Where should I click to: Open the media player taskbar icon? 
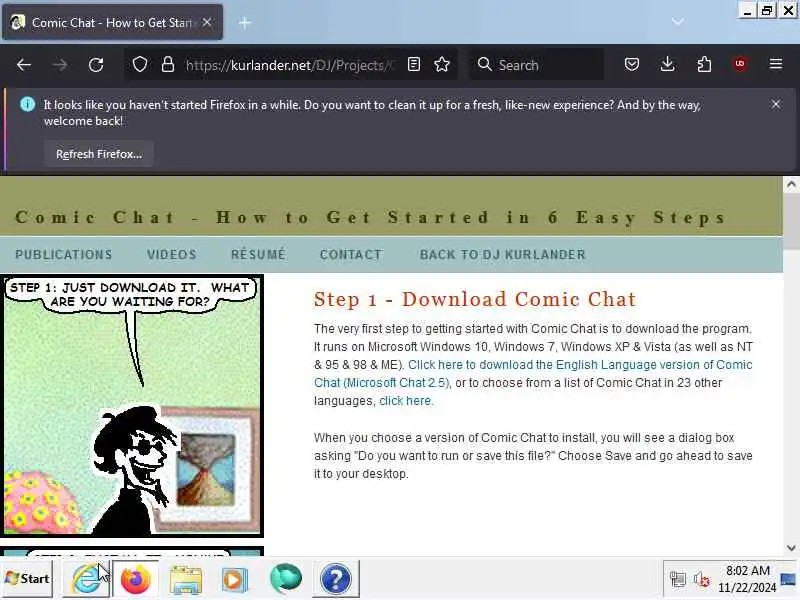(x=235, y=579)
